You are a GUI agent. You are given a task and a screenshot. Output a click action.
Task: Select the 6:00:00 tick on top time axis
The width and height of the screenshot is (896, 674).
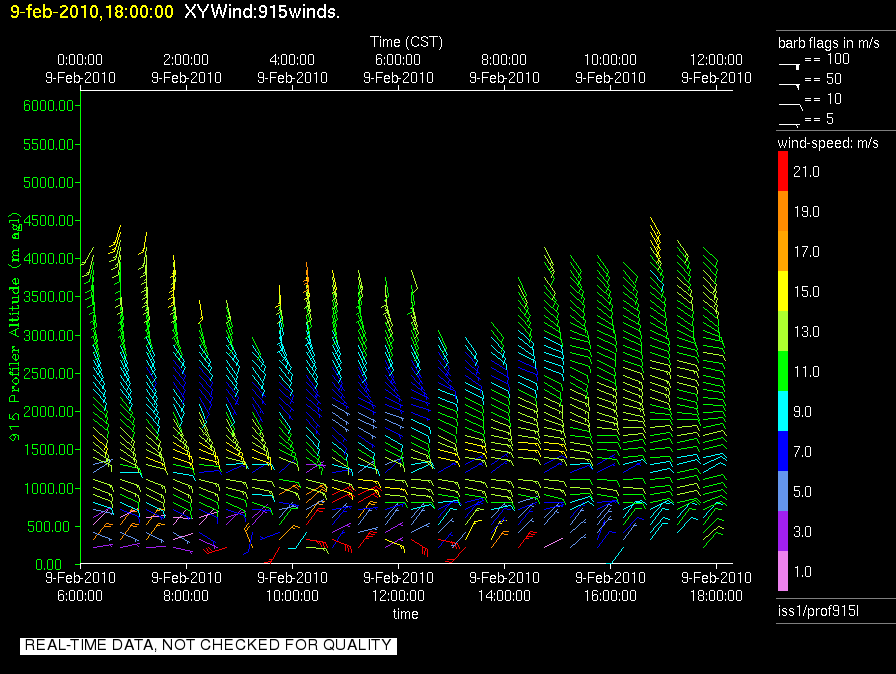(398, 60)
